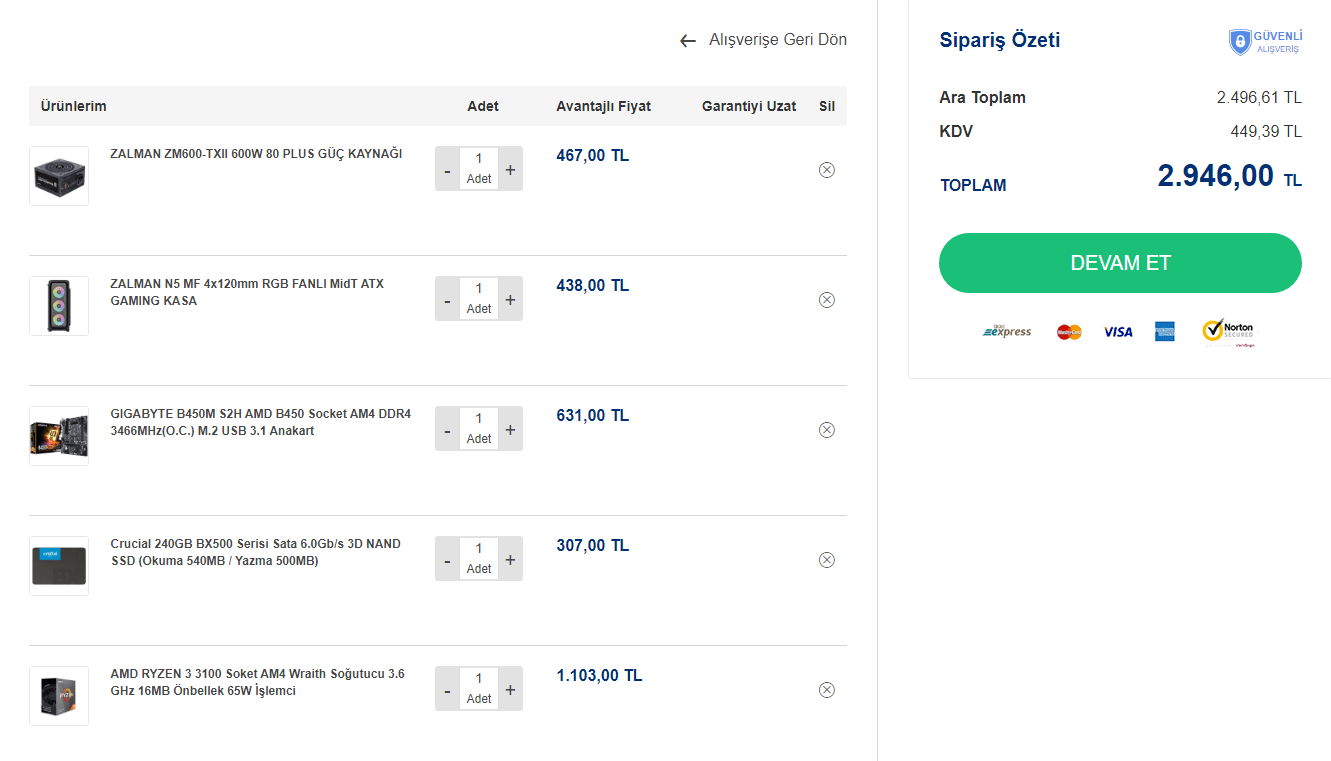Remove AMD RYZEN 3 3100 processor

826,690
